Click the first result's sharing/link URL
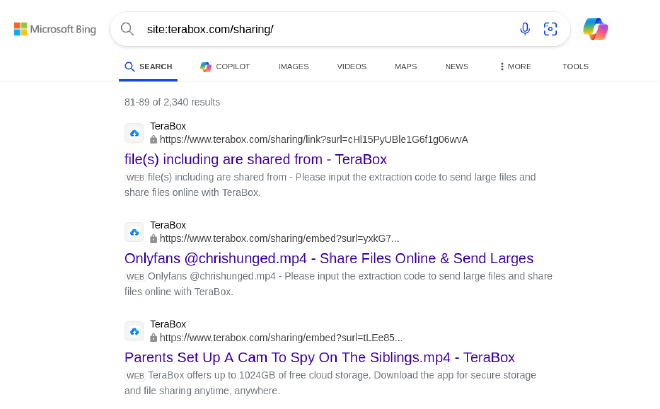The image size is (660, 409). (314, 139)
